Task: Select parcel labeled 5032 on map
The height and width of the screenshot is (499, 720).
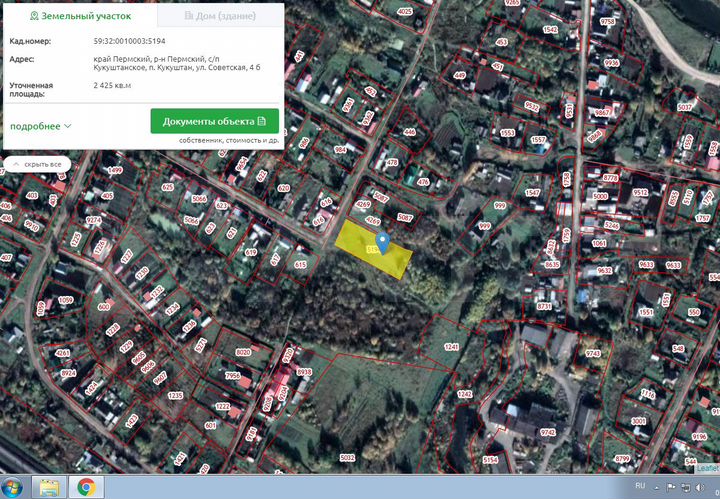Action: [347, 458]
